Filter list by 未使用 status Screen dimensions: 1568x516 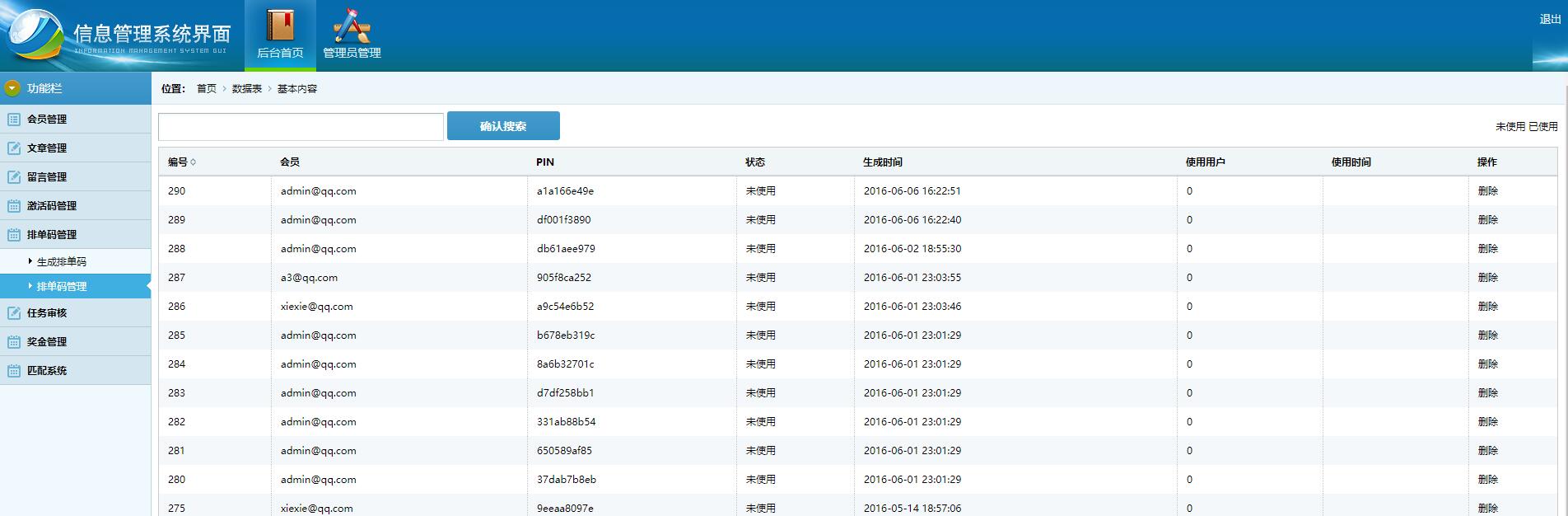point(1510,127)
